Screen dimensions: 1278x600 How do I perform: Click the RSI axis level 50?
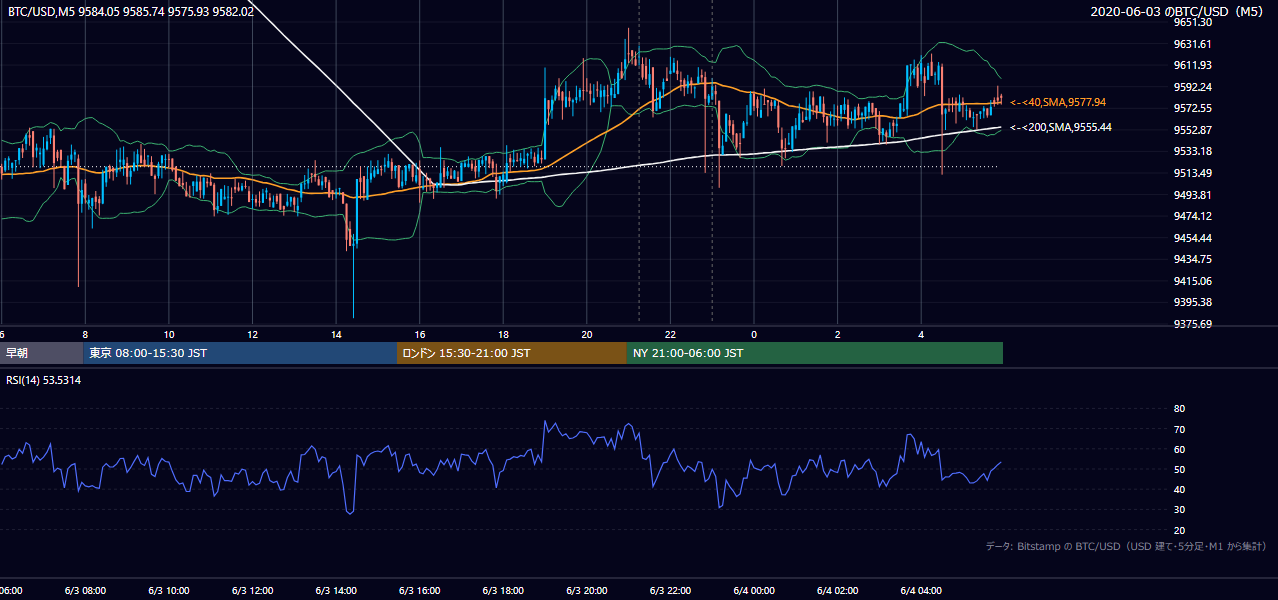pyautogui.click(x=1179, y=469)
